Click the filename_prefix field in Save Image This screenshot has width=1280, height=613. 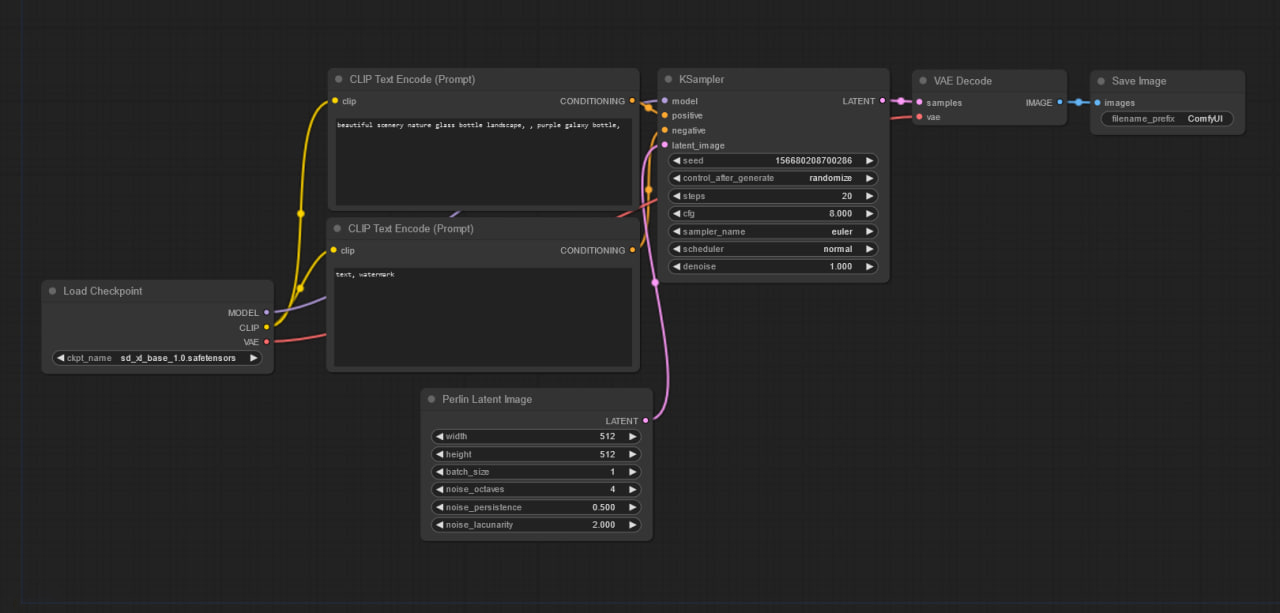(x=1167, y=119)
